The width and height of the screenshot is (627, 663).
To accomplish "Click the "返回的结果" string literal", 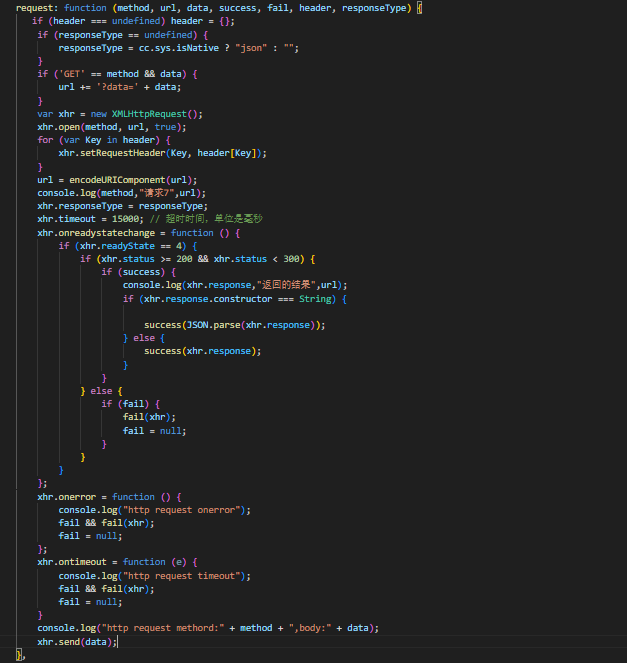I will coord(286,285).
